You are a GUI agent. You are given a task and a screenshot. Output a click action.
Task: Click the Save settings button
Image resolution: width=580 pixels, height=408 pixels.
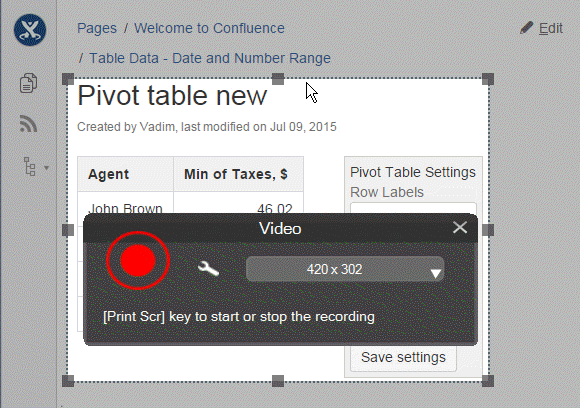pyautogui.click(x=403, y=357)
